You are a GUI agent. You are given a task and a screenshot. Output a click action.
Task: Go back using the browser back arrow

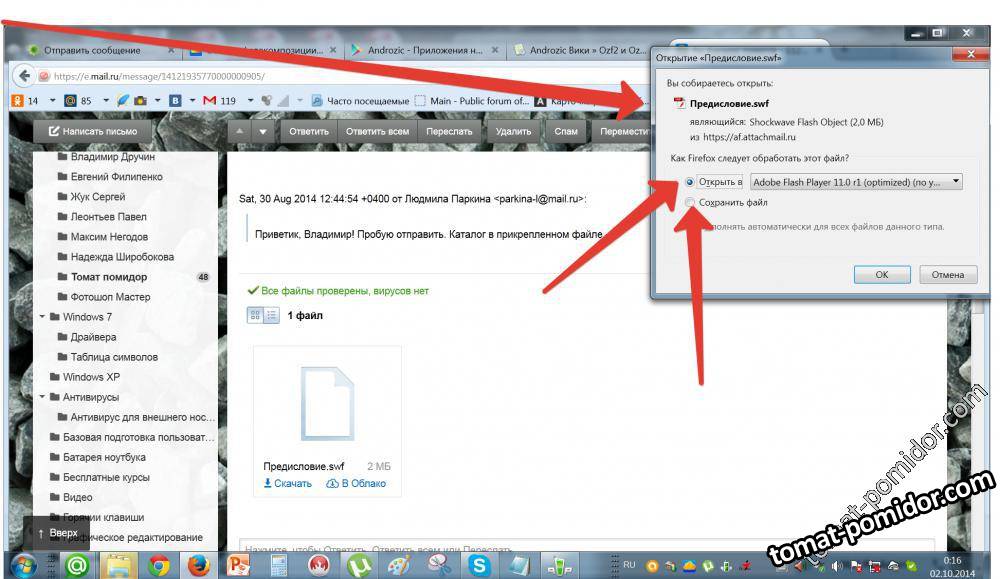point(22,76)
